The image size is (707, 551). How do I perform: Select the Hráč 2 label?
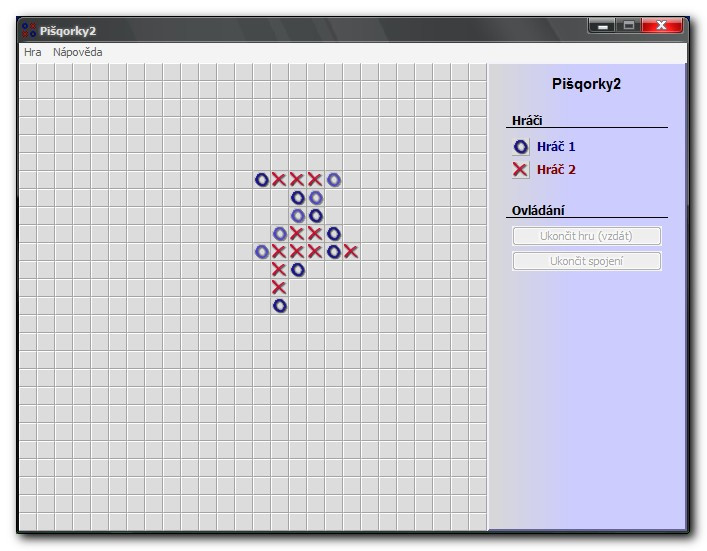click(556, 170)
